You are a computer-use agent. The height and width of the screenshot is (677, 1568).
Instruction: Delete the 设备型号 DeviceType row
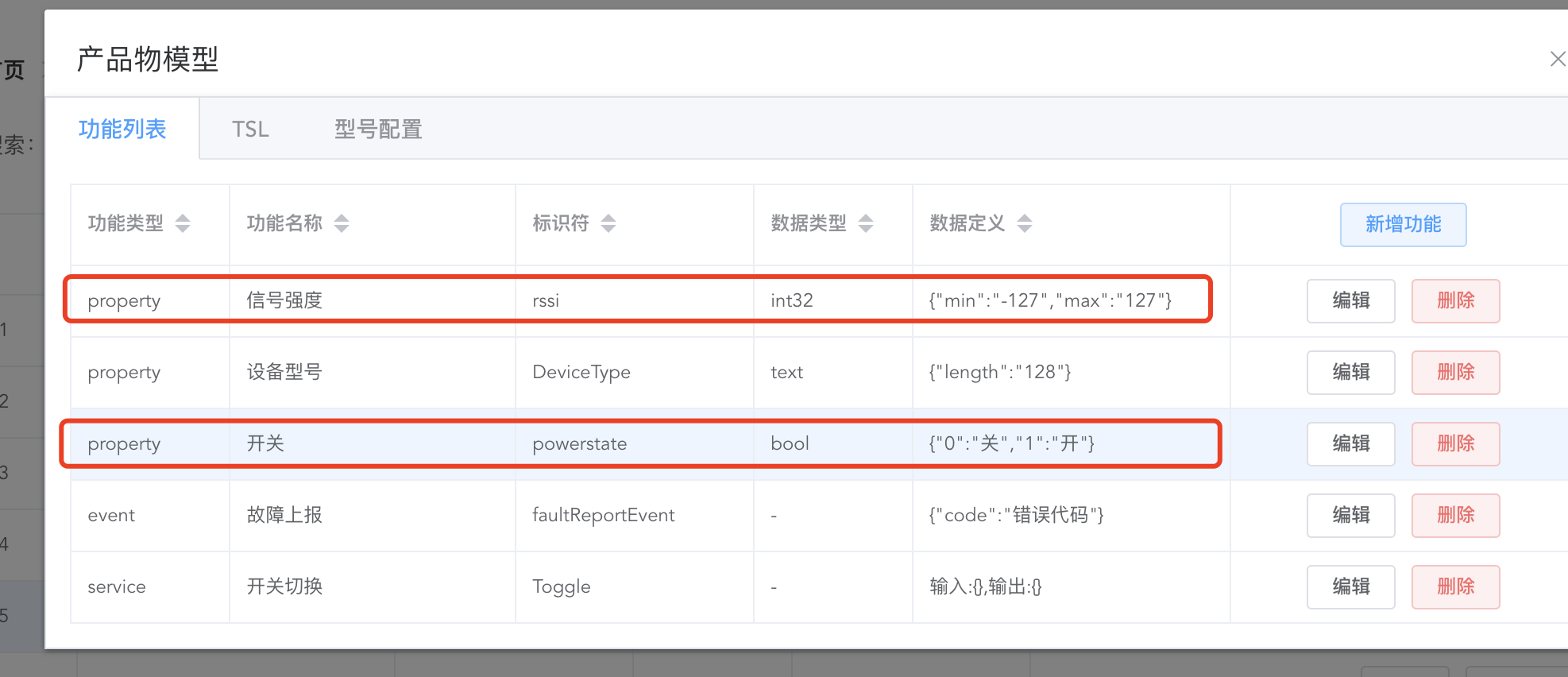click(1455, 372)
